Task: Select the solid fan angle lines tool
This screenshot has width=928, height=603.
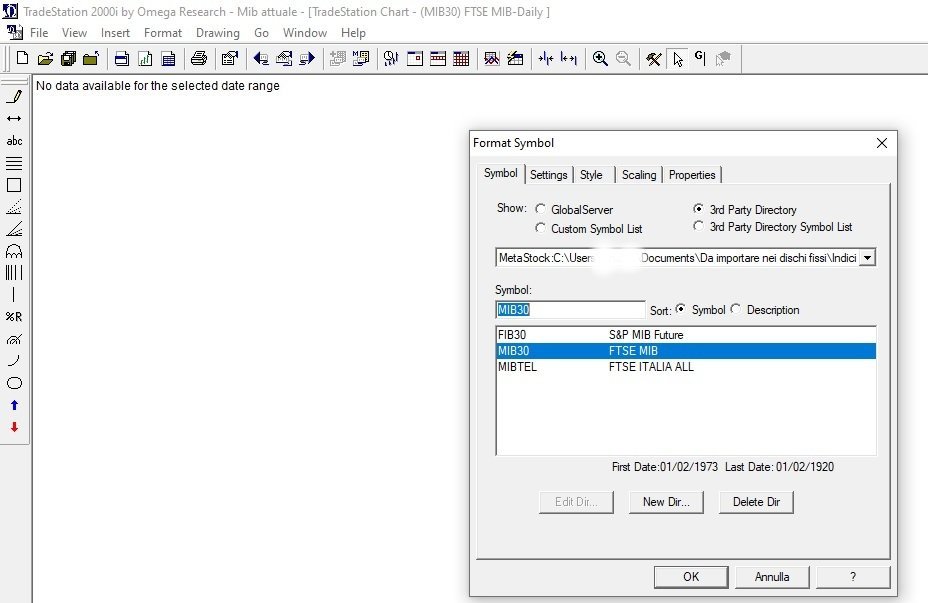Action: tap(14, 229)
